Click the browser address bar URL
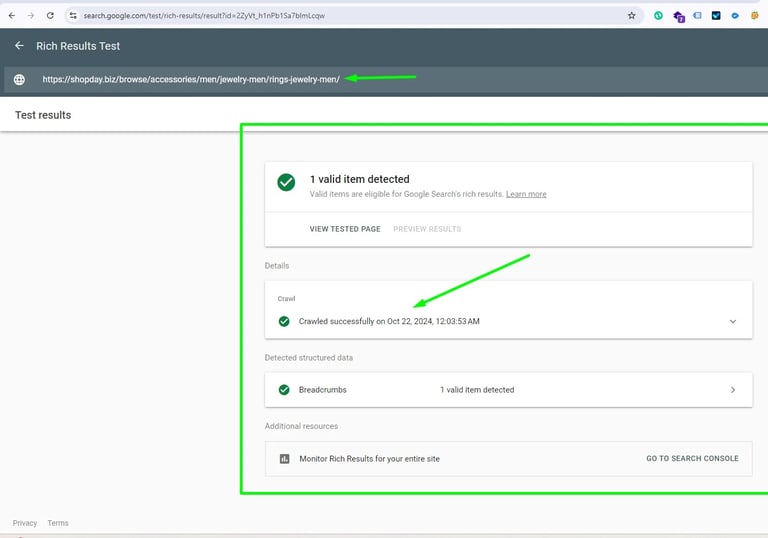The height and width of the screenshot is (538, 768). click(204, 16)
